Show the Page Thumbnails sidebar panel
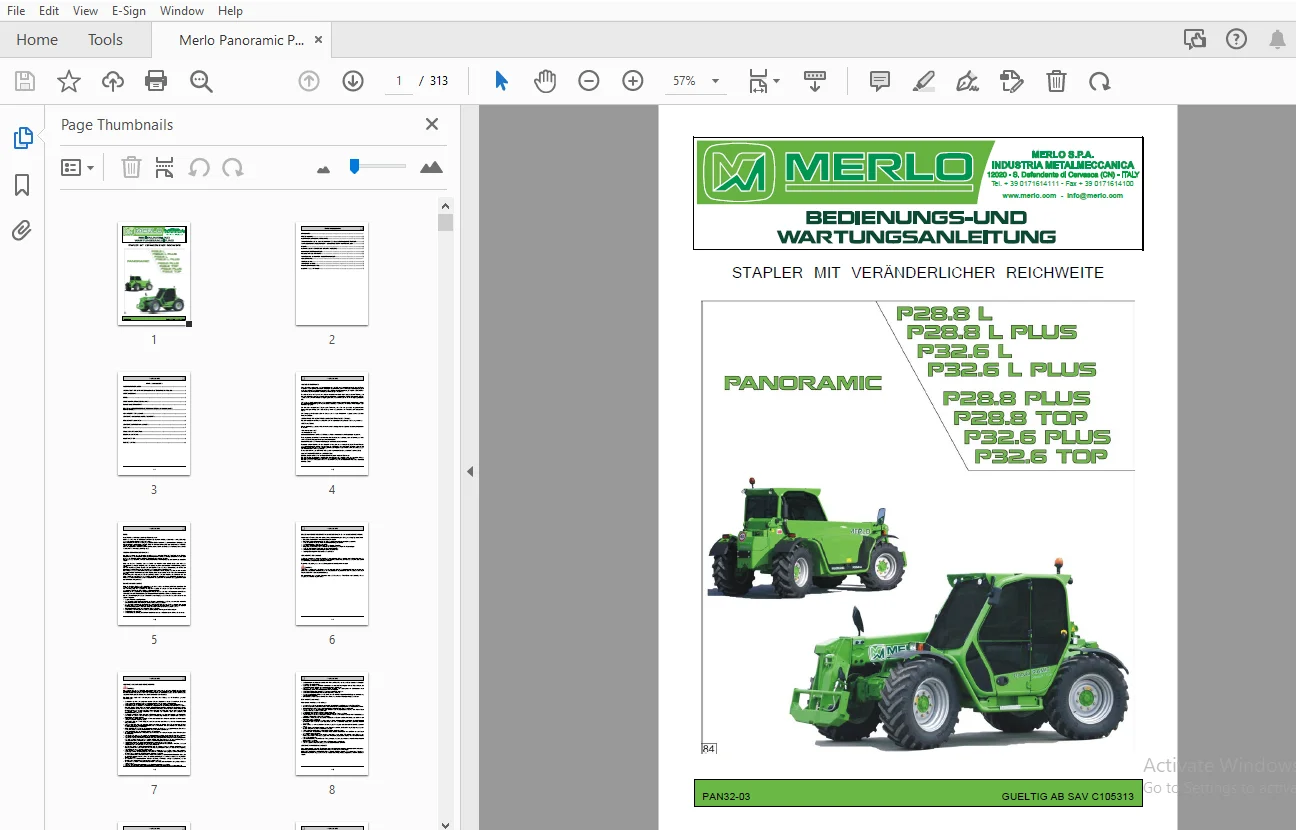Screen dimensions: 1296x830 click(x=22, y=139)
